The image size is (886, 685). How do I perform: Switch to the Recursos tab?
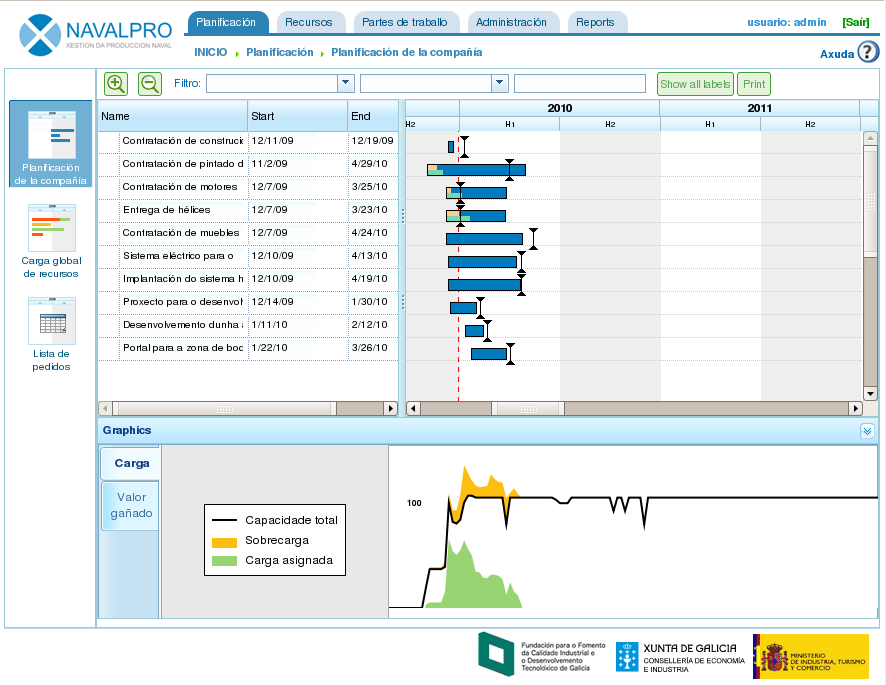(308, 22)
